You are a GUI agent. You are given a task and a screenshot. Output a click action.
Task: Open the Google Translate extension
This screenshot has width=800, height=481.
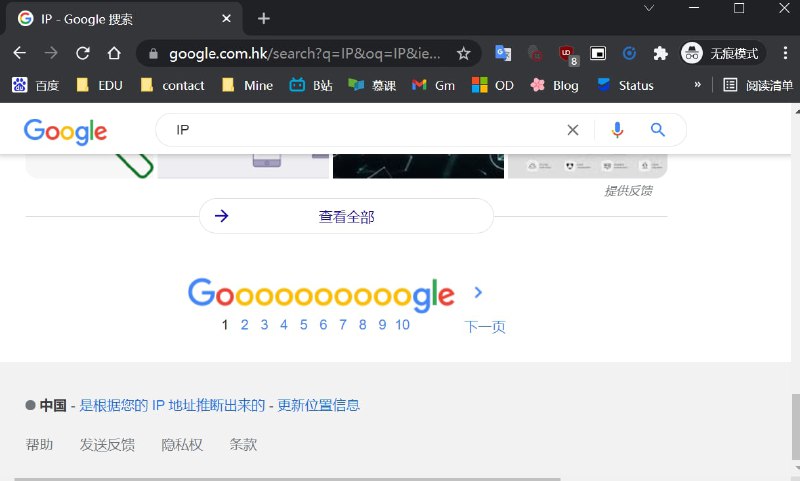[x=503, y=53]
